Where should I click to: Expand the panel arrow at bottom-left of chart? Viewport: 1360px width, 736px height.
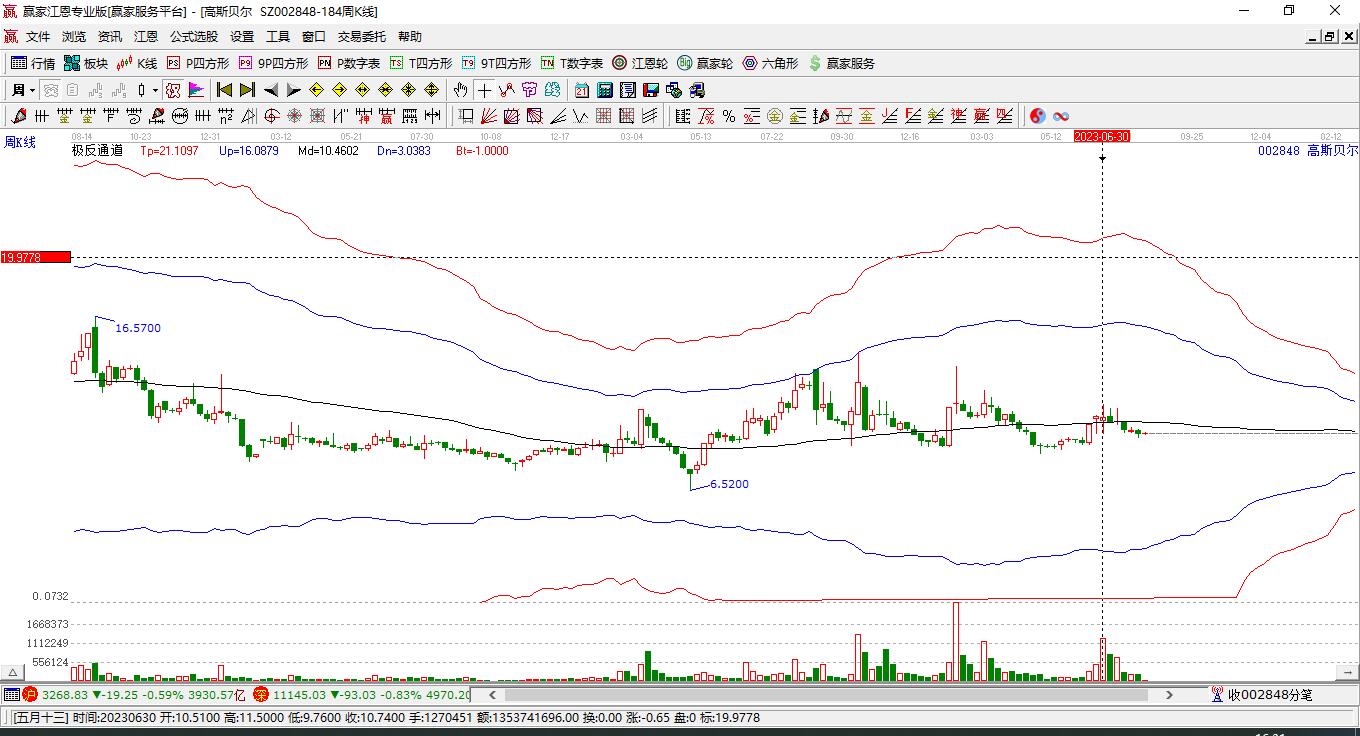coord(14,672)
